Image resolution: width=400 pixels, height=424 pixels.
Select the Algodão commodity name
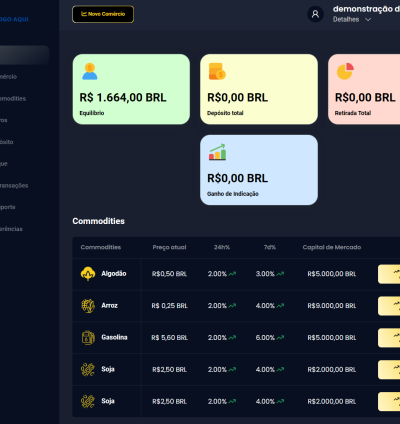point(114,274)
